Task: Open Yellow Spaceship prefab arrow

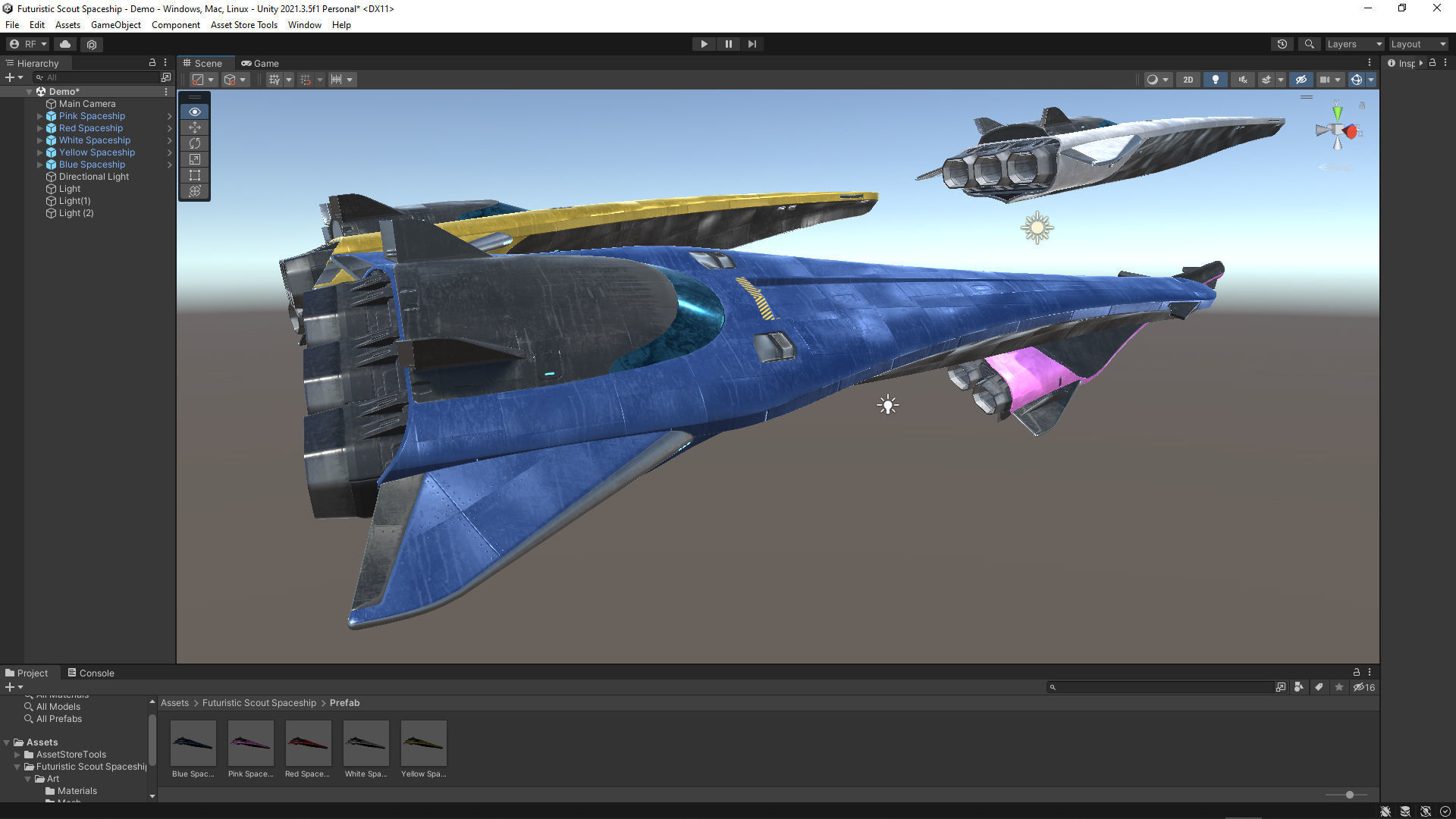Action: tap(170, 152)
